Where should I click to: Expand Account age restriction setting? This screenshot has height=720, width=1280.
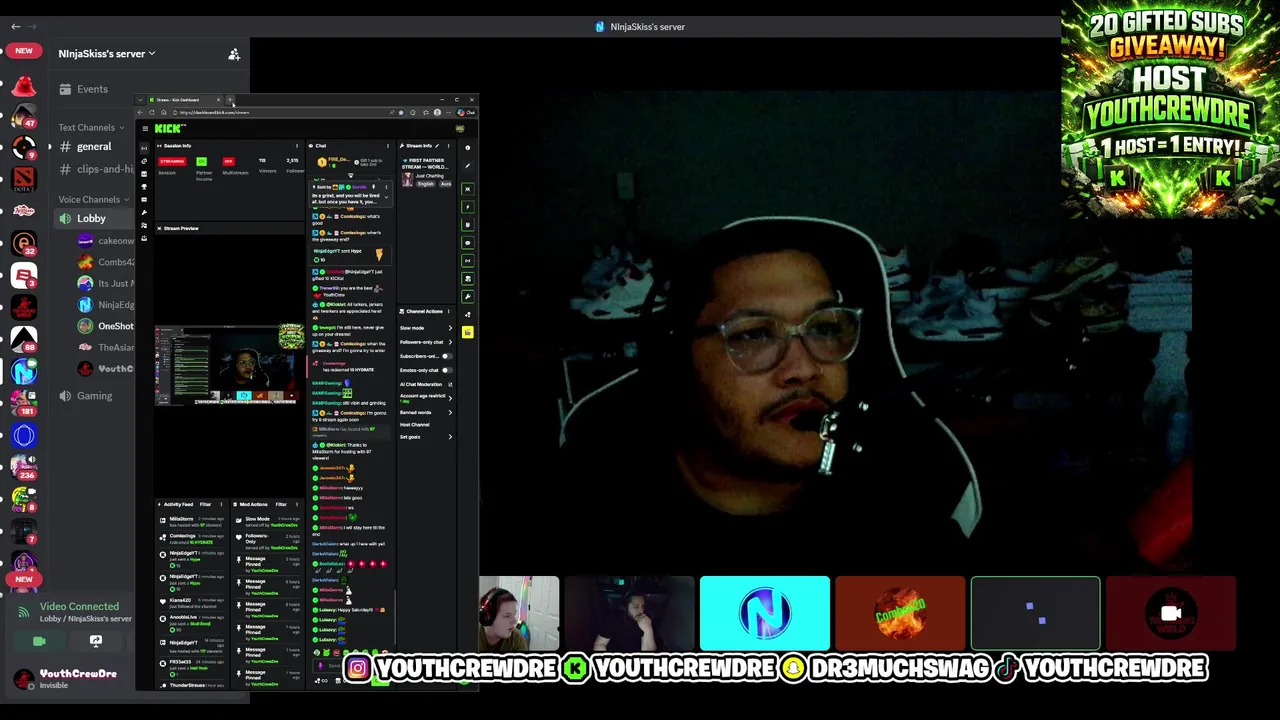(x=426, y=398)
